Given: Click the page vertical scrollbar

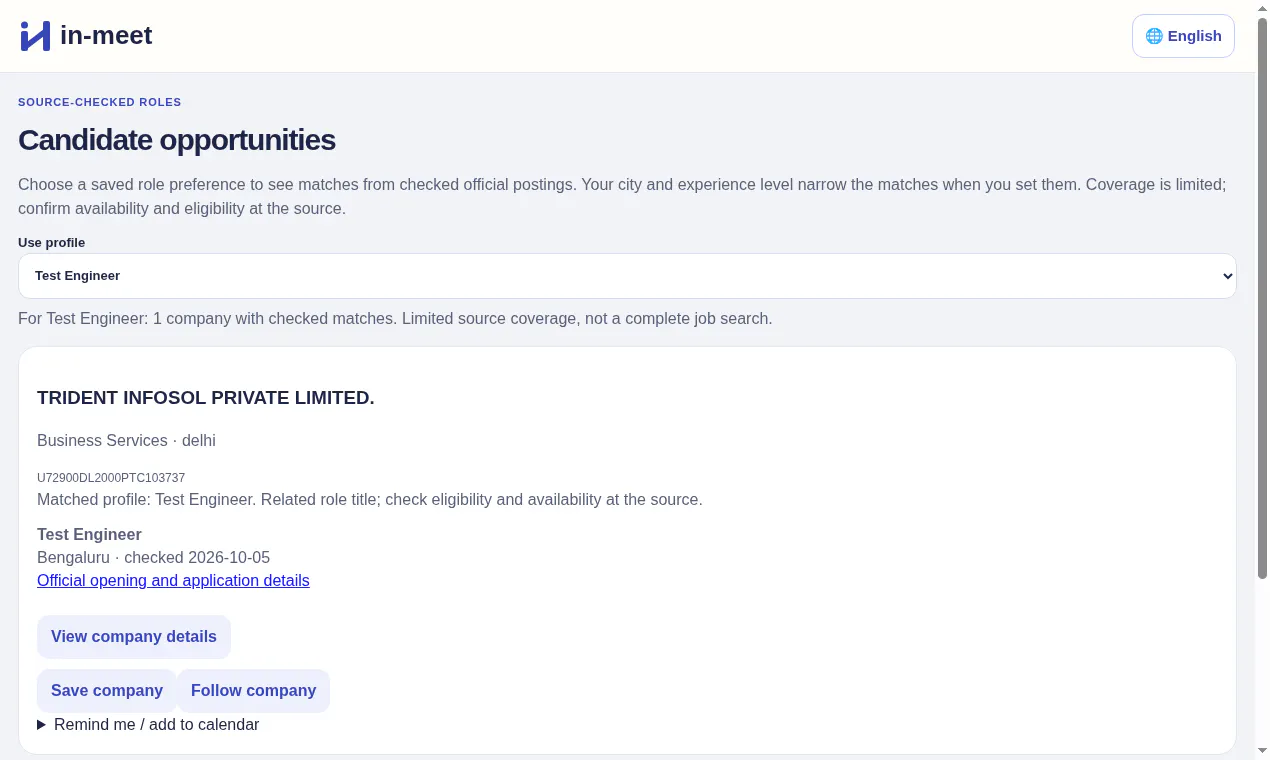Looking at the screenshot, I should (1262, 300).
